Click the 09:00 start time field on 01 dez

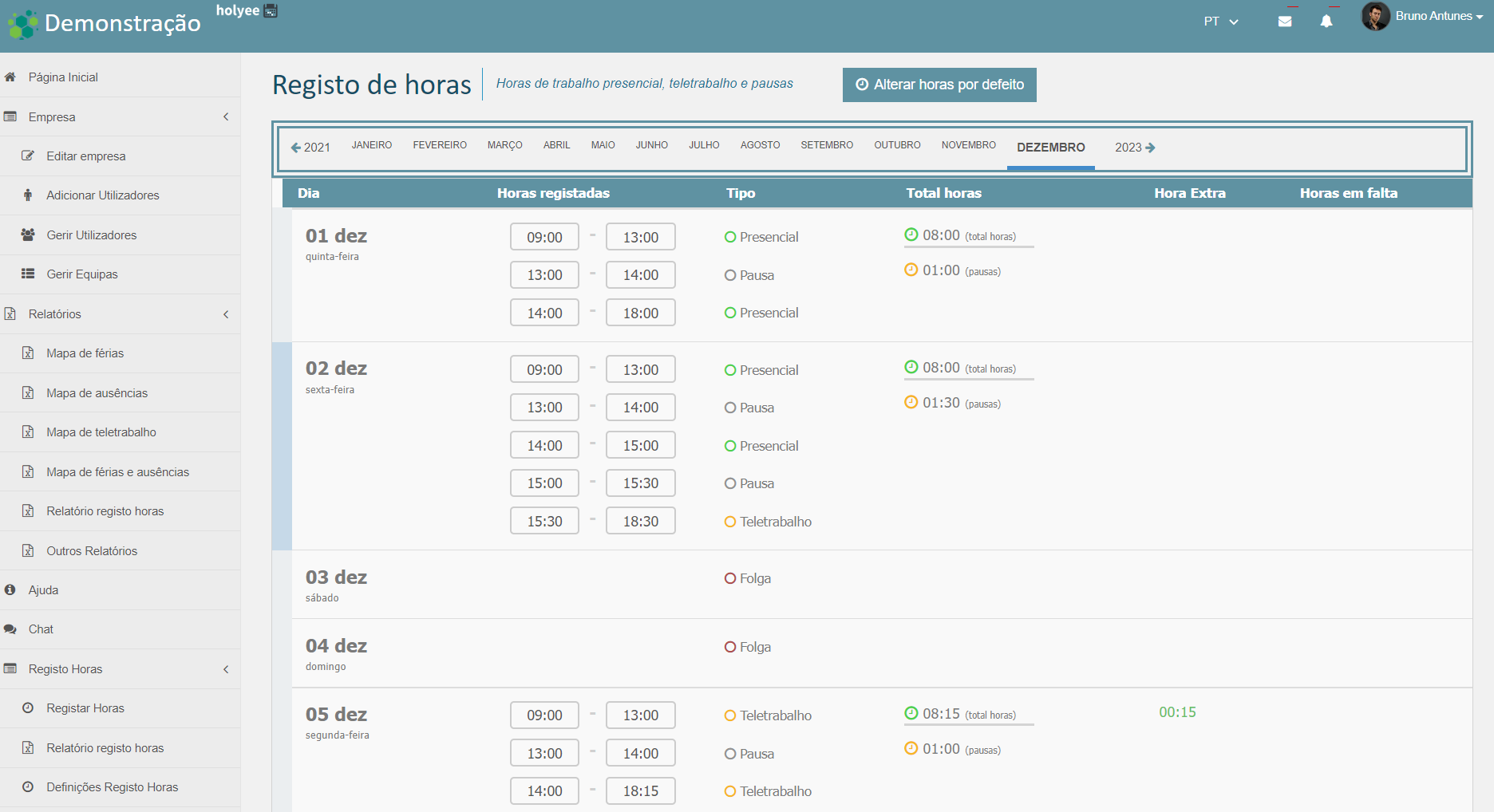(544, 236)
